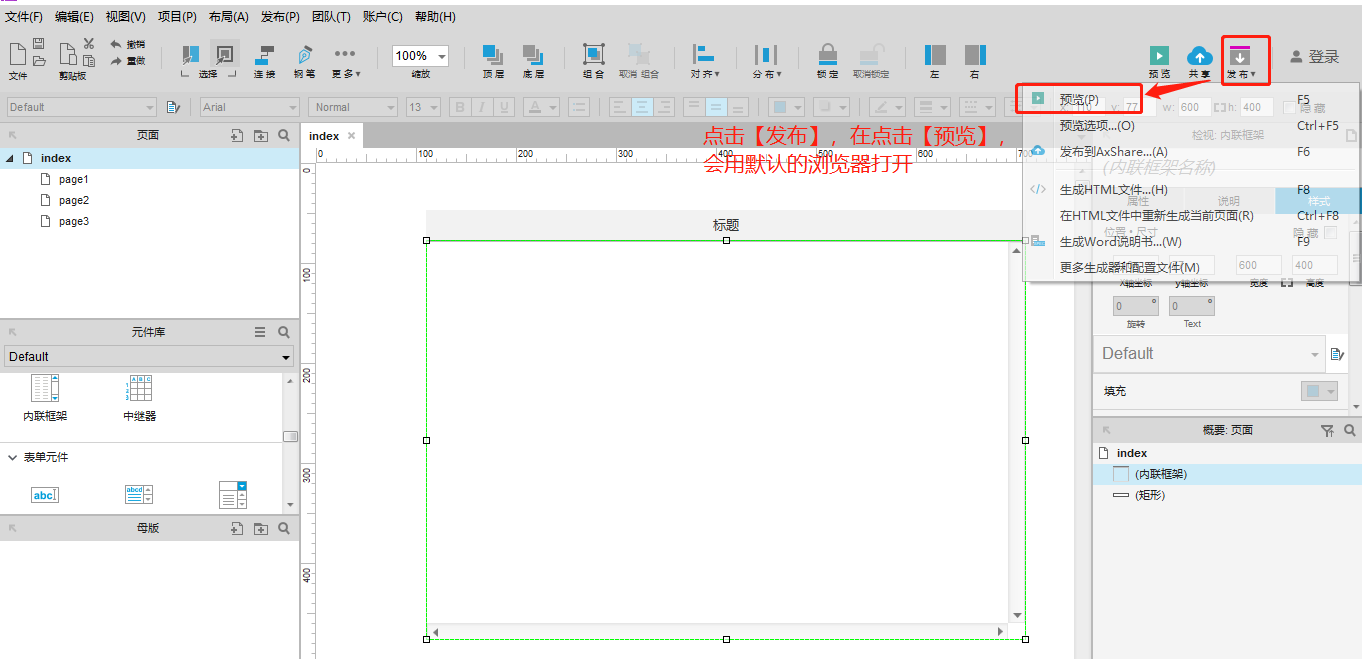
Task: Search in the 母版 panel
Action: [x=284, y=528]
